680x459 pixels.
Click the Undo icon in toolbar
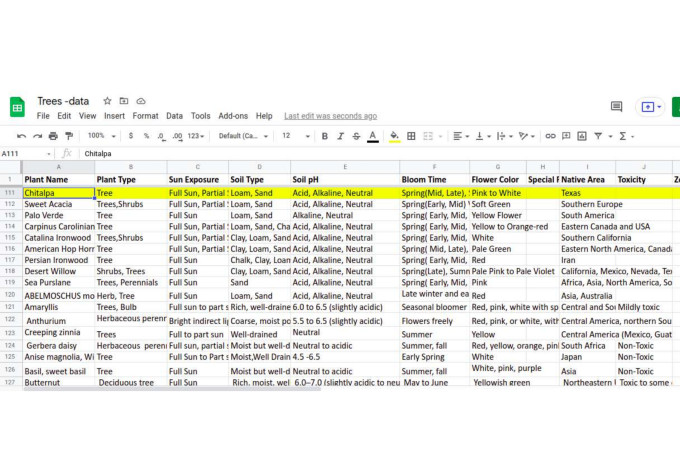click(x=22, y=136)
